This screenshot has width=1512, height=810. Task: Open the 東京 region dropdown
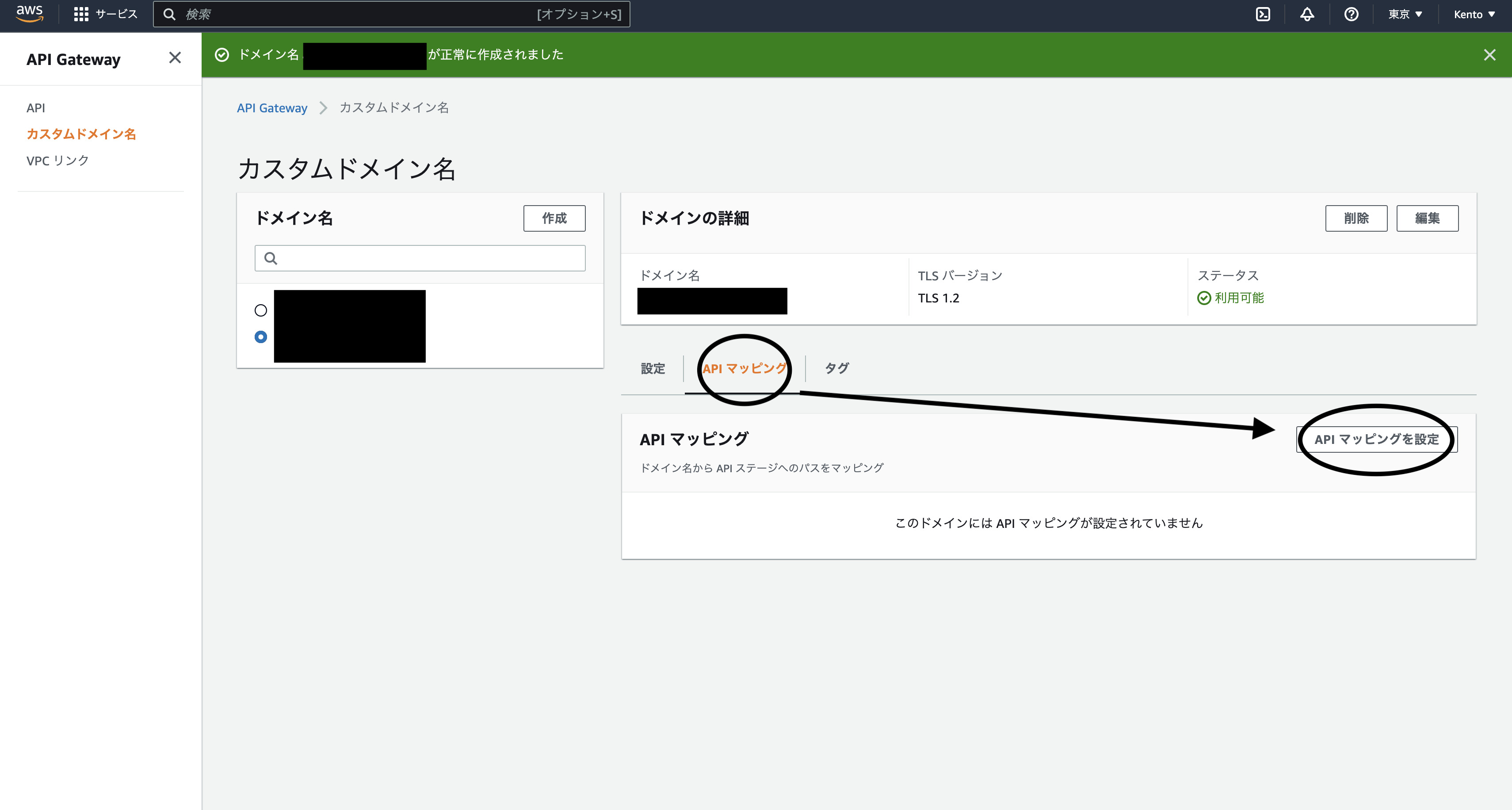[1405, 14]
